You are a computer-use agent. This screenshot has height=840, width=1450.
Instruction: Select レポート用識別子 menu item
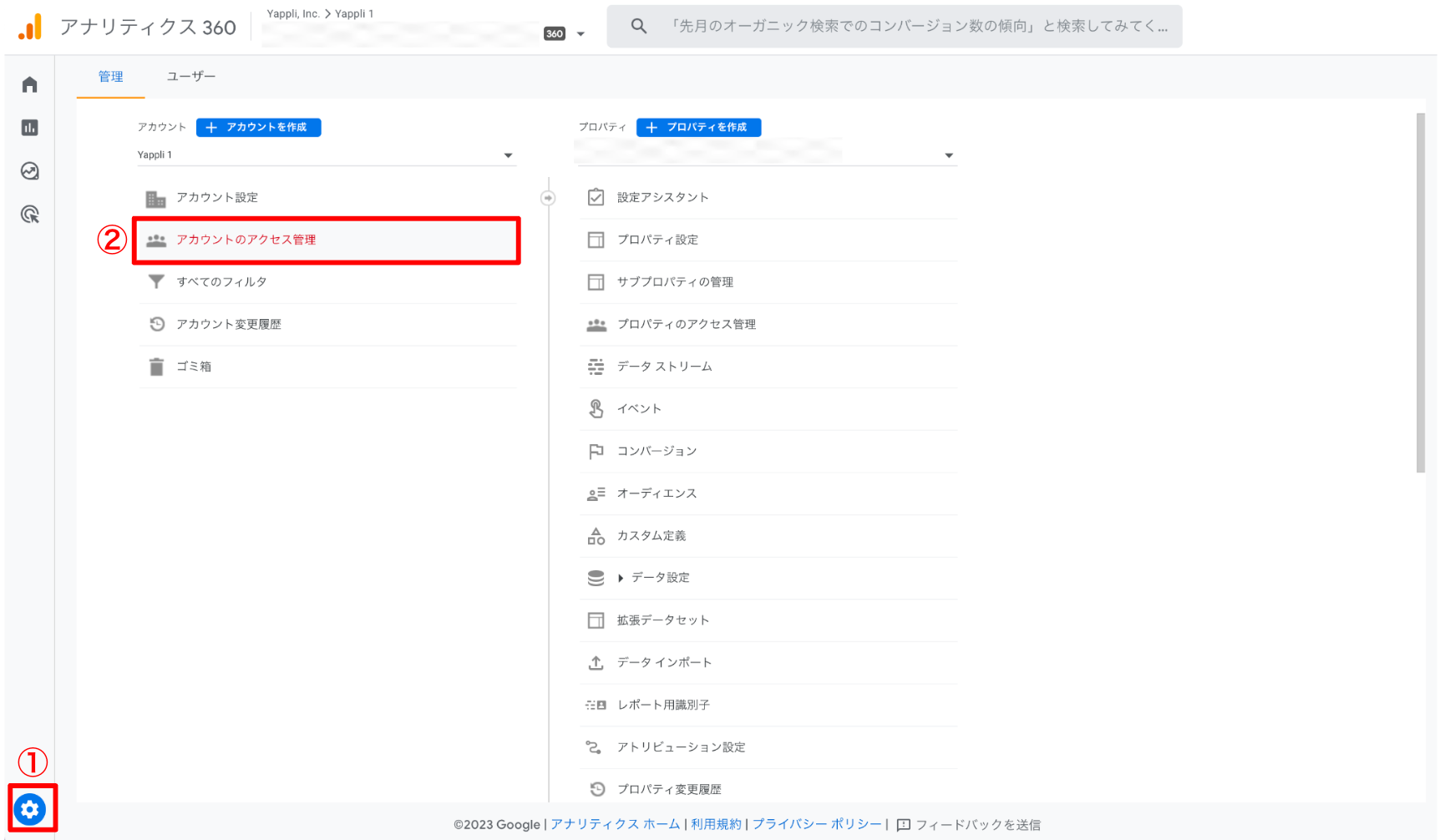click(x=768, y=705)
